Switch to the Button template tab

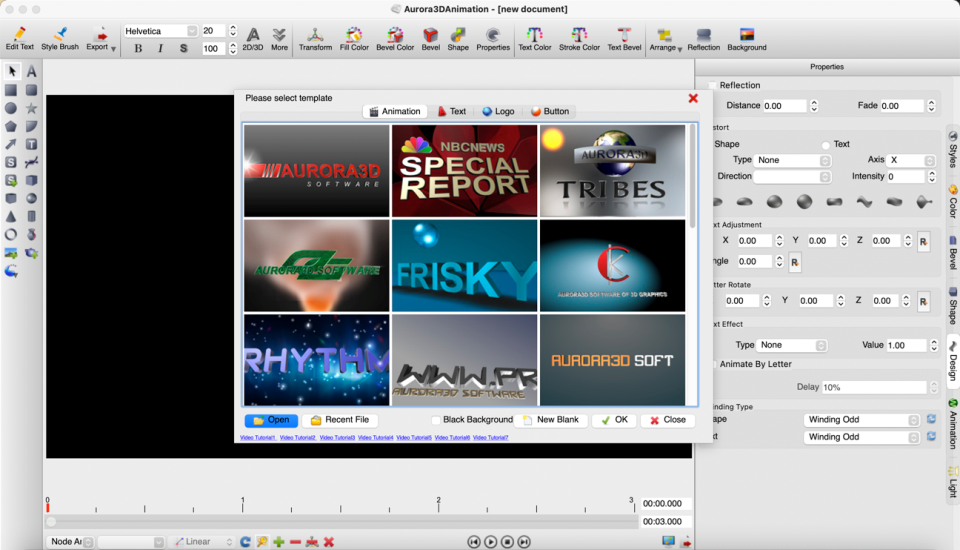(550, 111)
